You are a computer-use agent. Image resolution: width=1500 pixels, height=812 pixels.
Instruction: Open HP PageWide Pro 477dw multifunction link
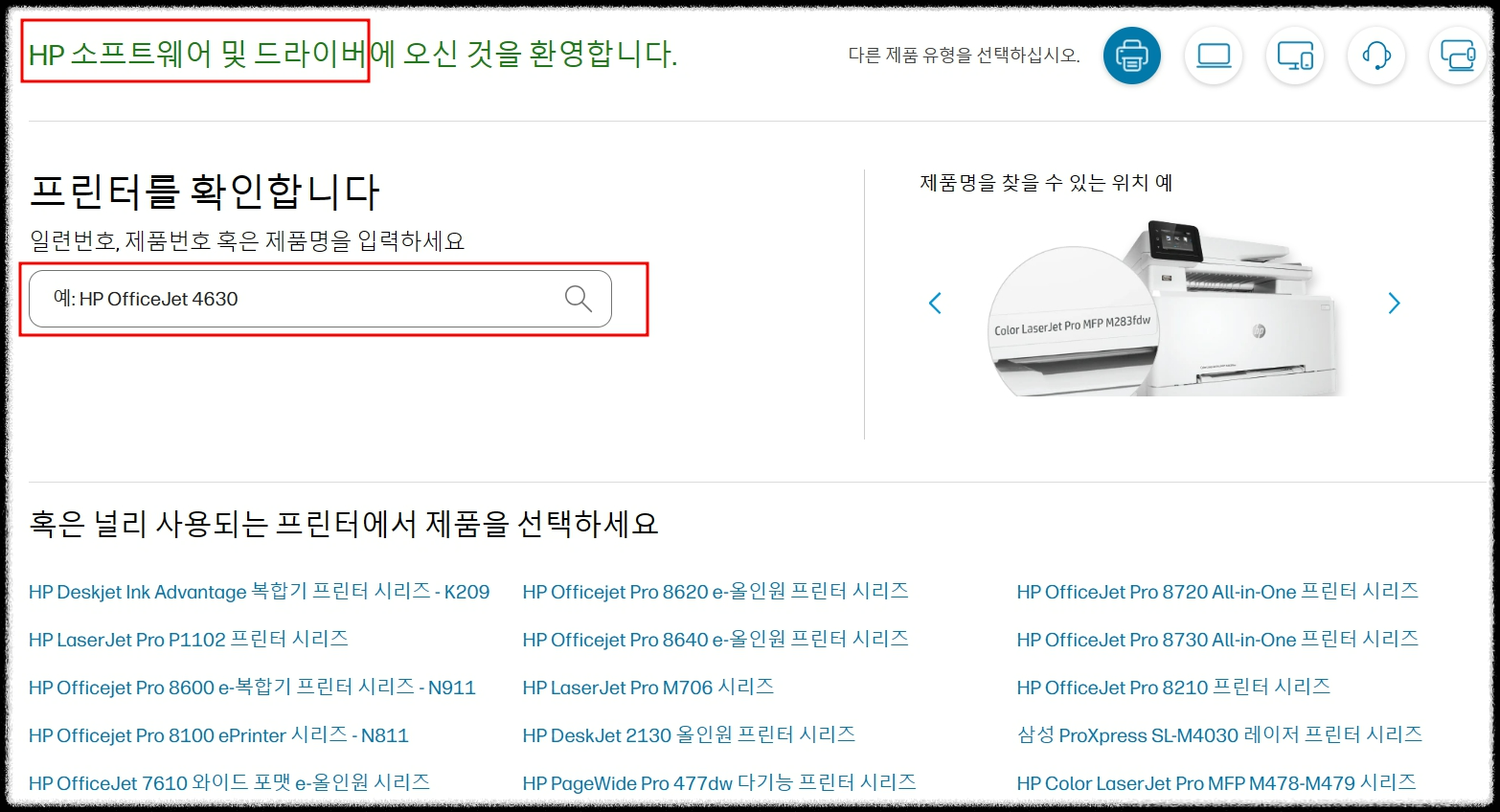(x=719, y=783)
